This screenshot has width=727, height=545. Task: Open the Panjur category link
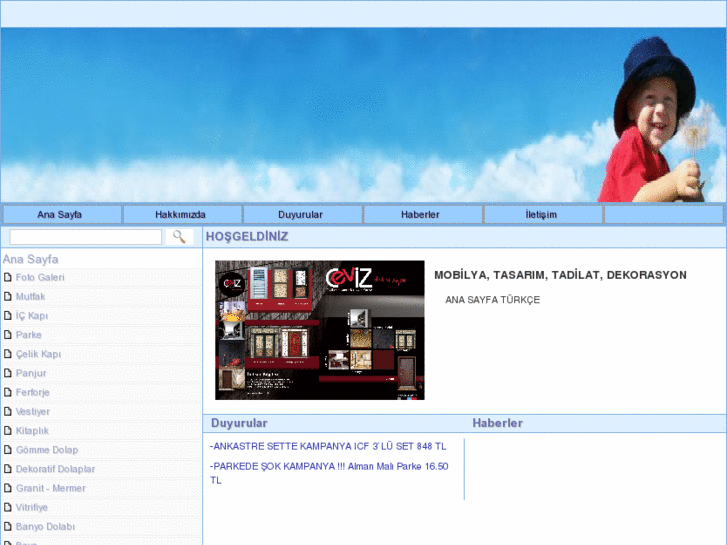[31, 373]
